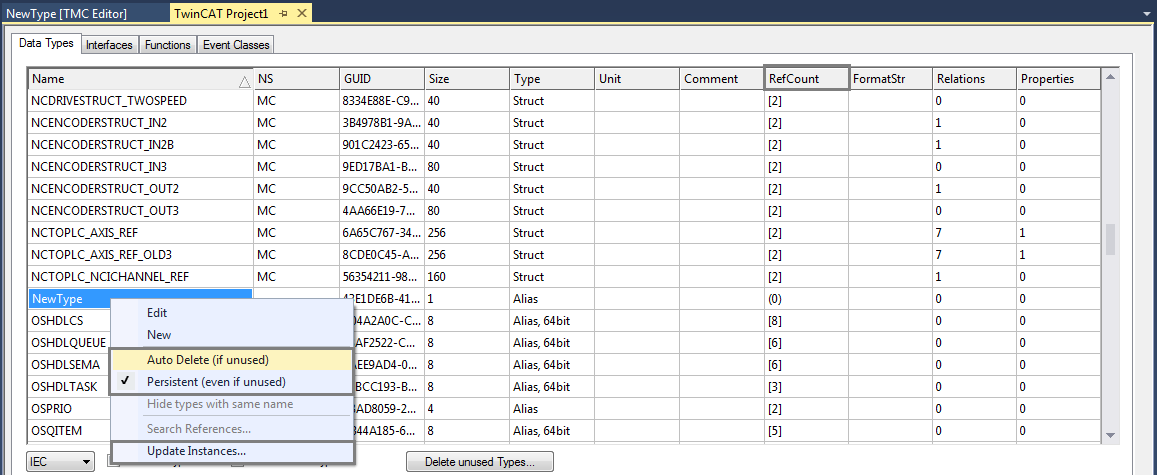Sort by the Type column header
Viewport: 1157px width, 475px height.
(552, 79)
